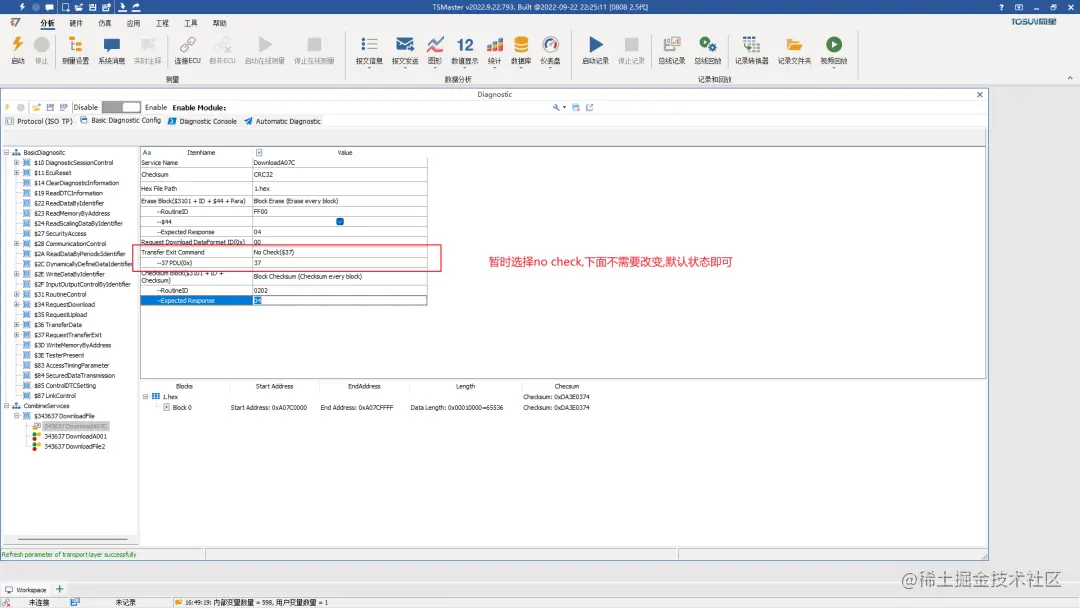Expand $10 DiagnosticSessionControl node
Viewport: 1080px width, 608px height.
[x=17, y=163]
